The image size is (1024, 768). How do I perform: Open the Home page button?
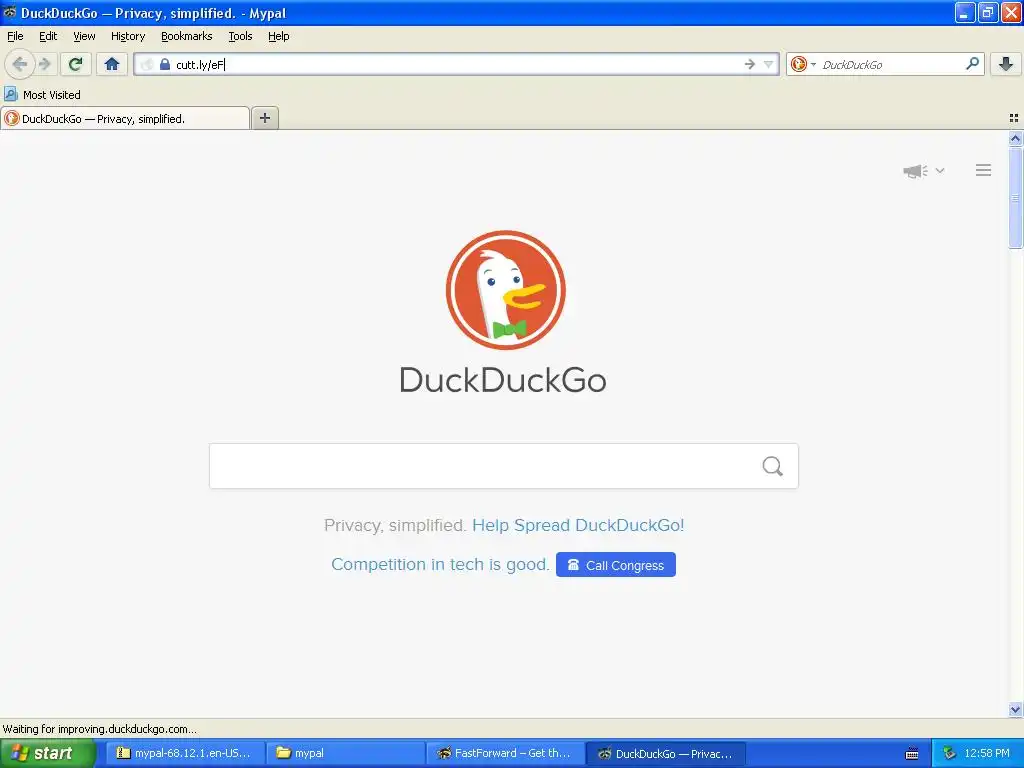tap(112, 64)
